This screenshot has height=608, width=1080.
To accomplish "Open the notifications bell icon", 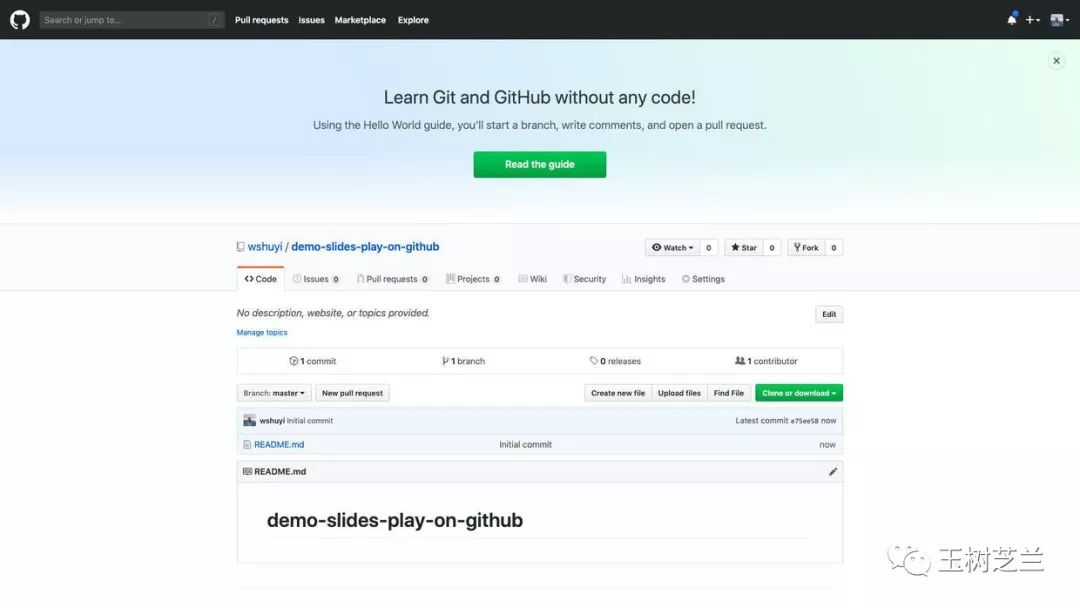I will 1011,20.
